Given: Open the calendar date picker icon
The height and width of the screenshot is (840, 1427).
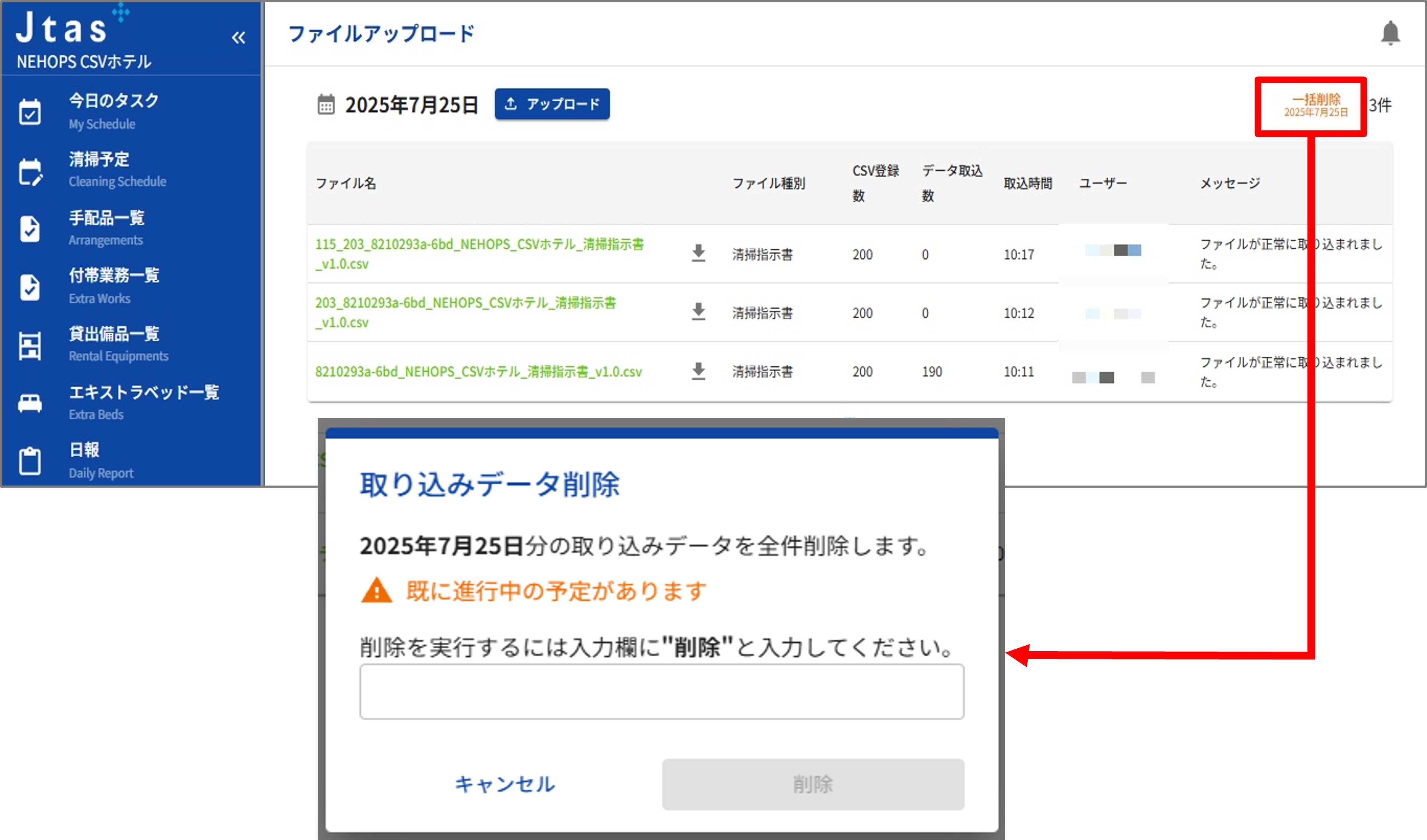Looking at the screenshot, I should pos(326,105).
